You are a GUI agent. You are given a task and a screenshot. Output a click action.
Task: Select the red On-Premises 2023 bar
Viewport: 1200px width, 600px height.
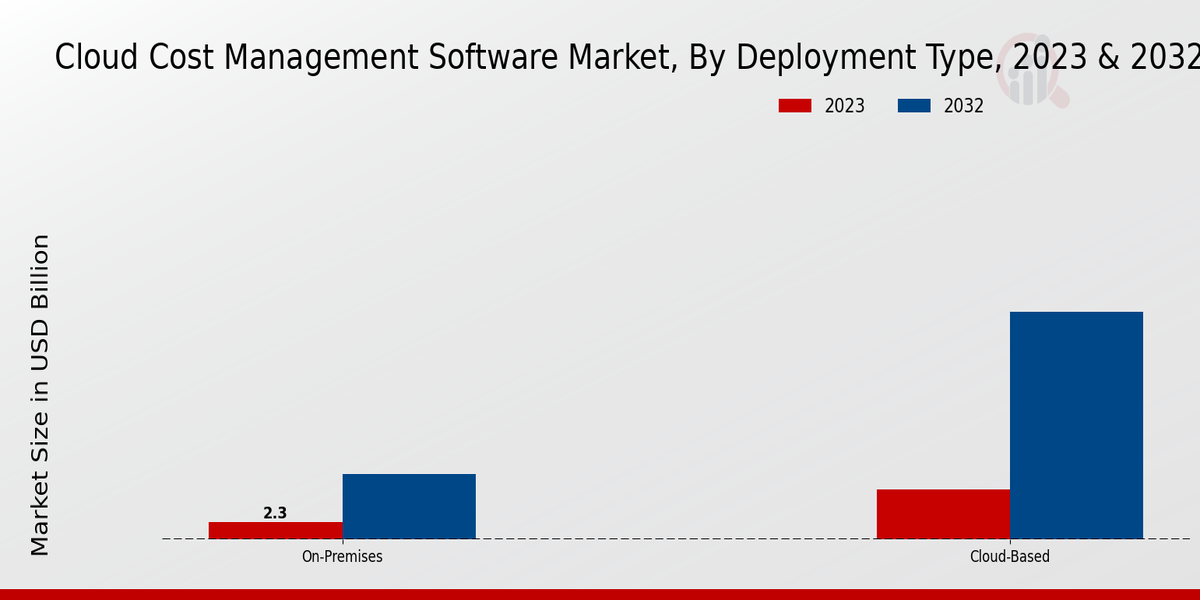275,530
